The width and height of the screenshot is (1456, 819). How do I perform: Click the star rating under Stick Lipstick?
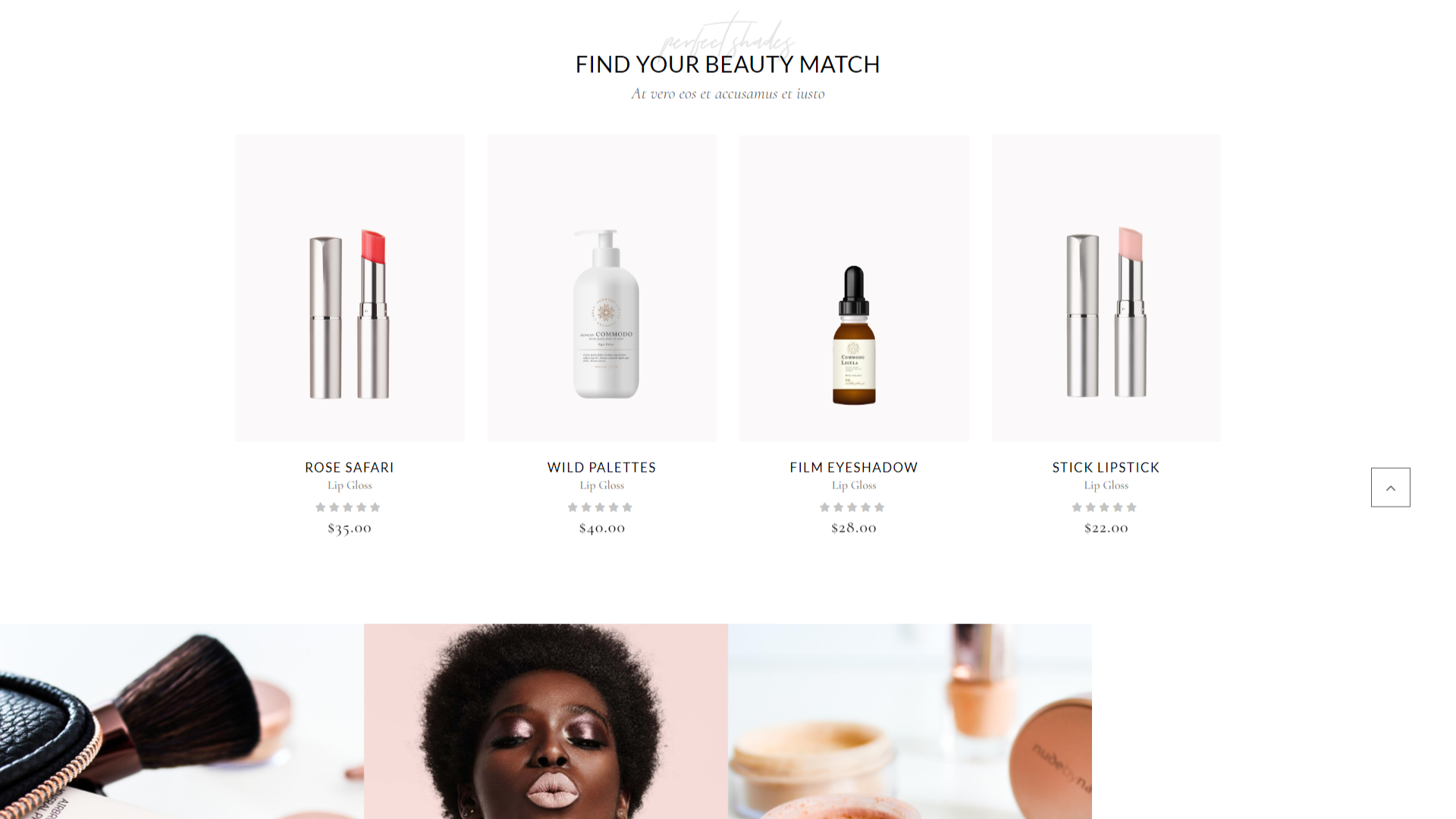1104,507
